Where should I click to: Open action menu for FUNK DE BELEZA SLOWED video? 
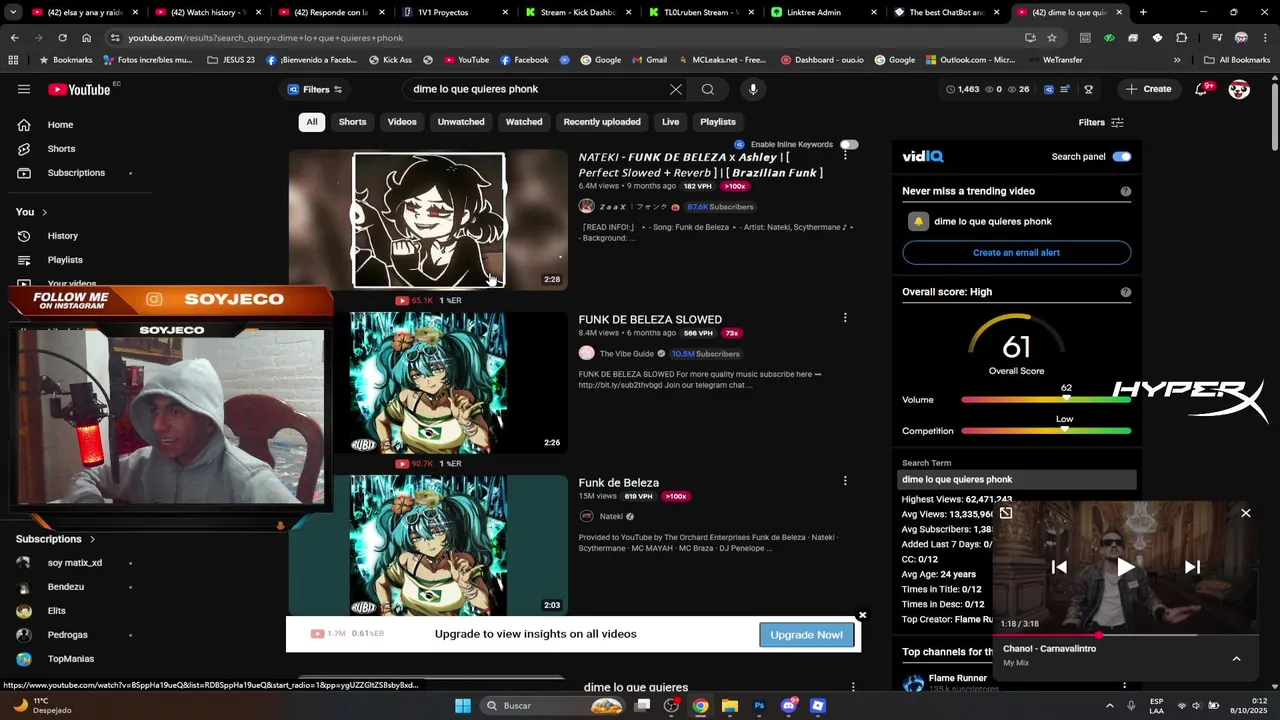click(x=845, y=318)
